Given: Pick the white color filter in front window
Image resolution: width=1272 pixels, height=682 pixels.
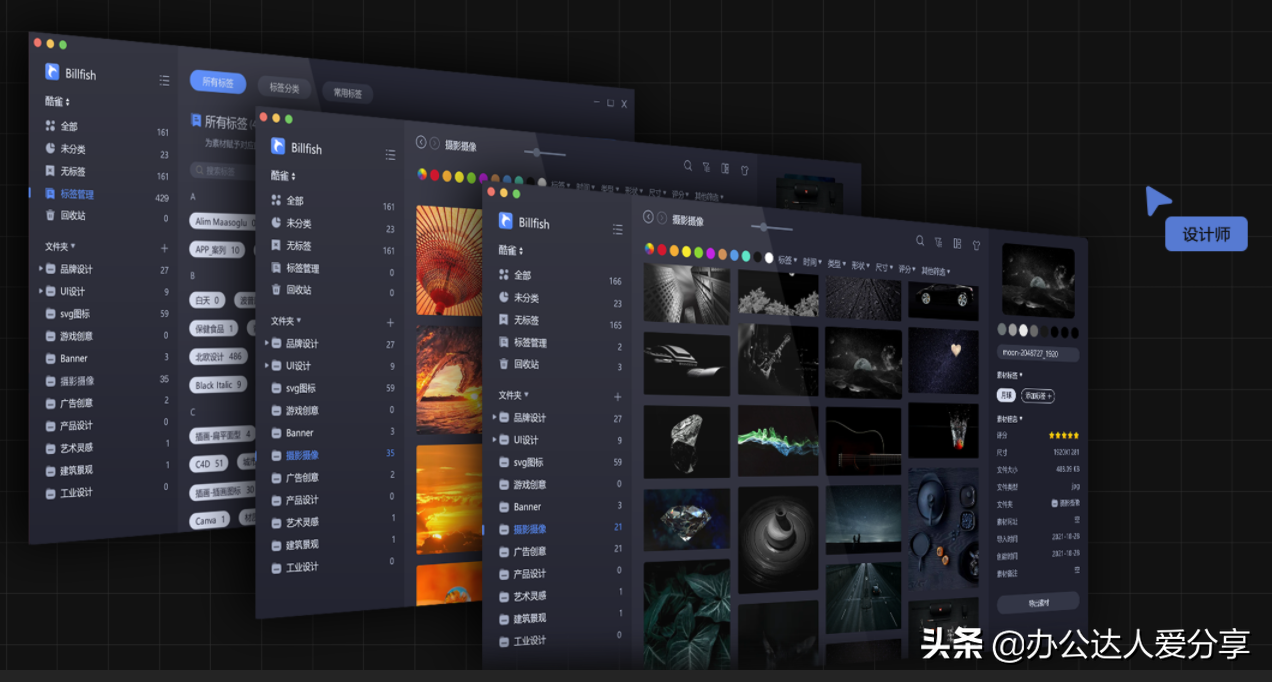Looking at the screenshot, I should (x=769, y=258).
